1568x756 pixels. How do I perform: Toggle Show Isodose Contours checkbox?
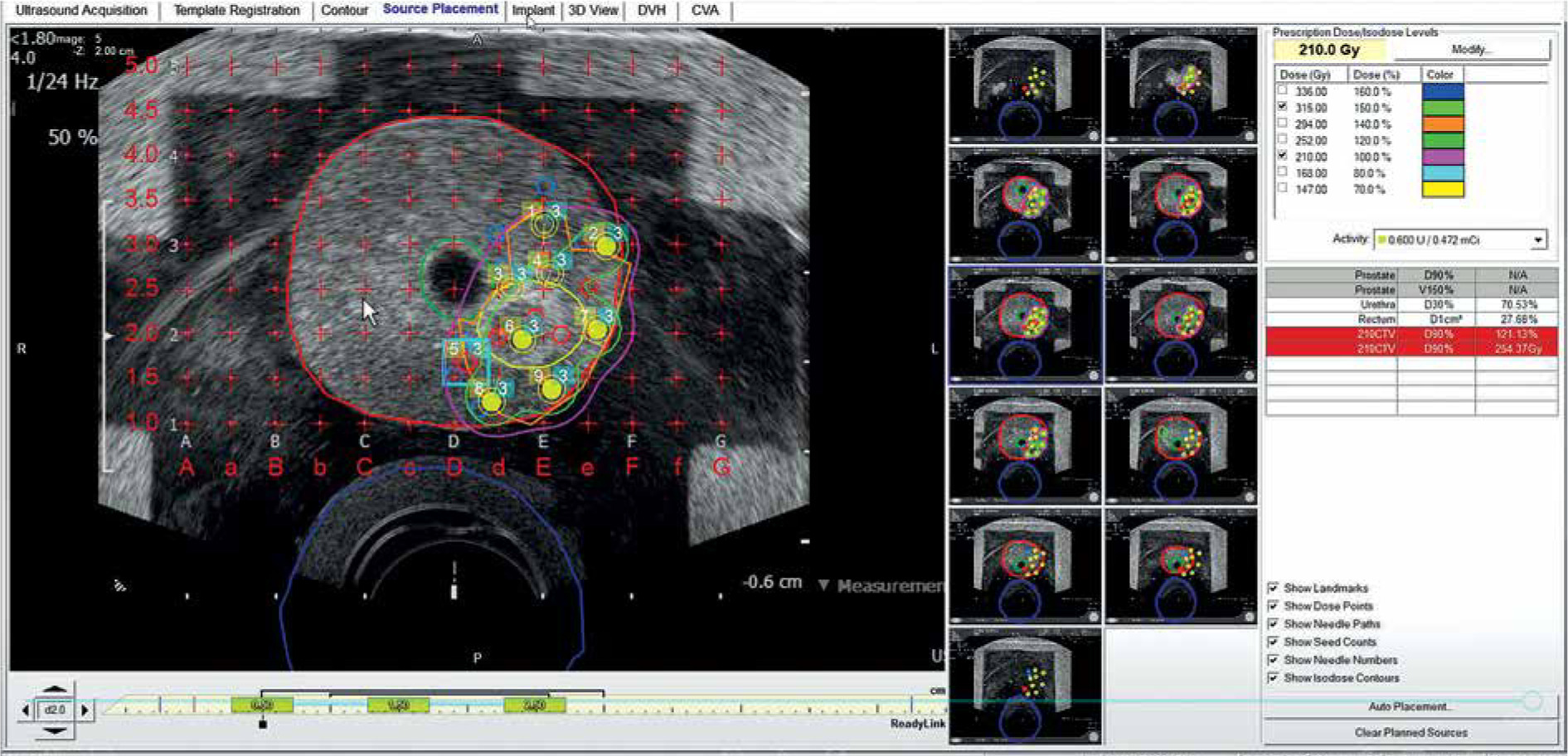1273,678
